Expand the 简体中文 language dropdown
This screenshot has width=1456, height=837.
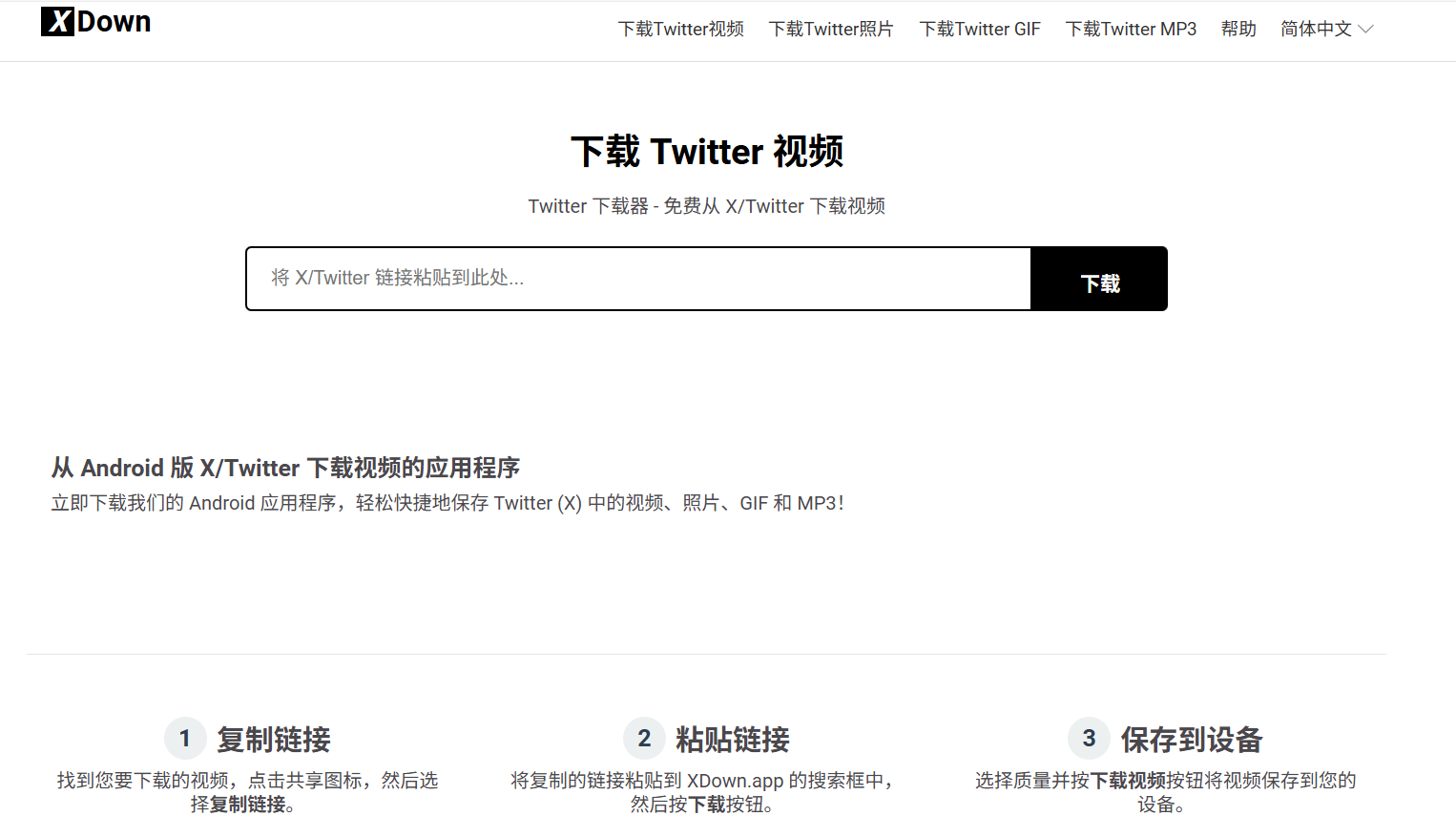click(1326, 30)
